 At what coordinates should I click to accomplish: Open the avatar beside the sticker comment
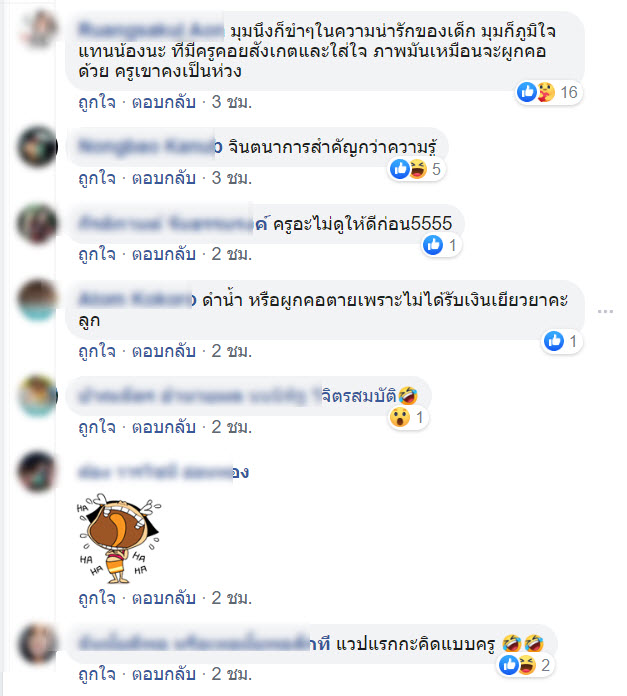pyautogui.click(x=38, y=471)
